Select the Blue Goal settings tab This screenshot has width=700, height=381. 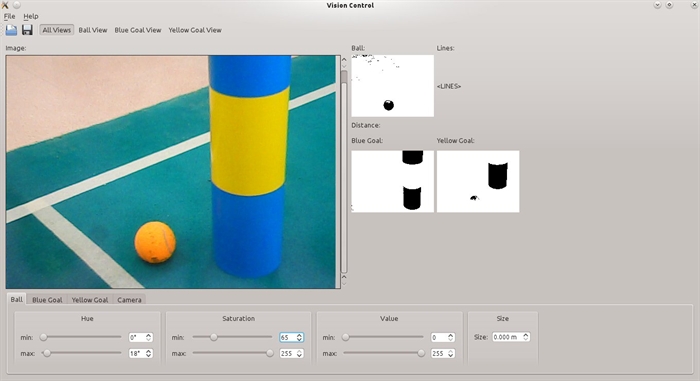point(47,300)
